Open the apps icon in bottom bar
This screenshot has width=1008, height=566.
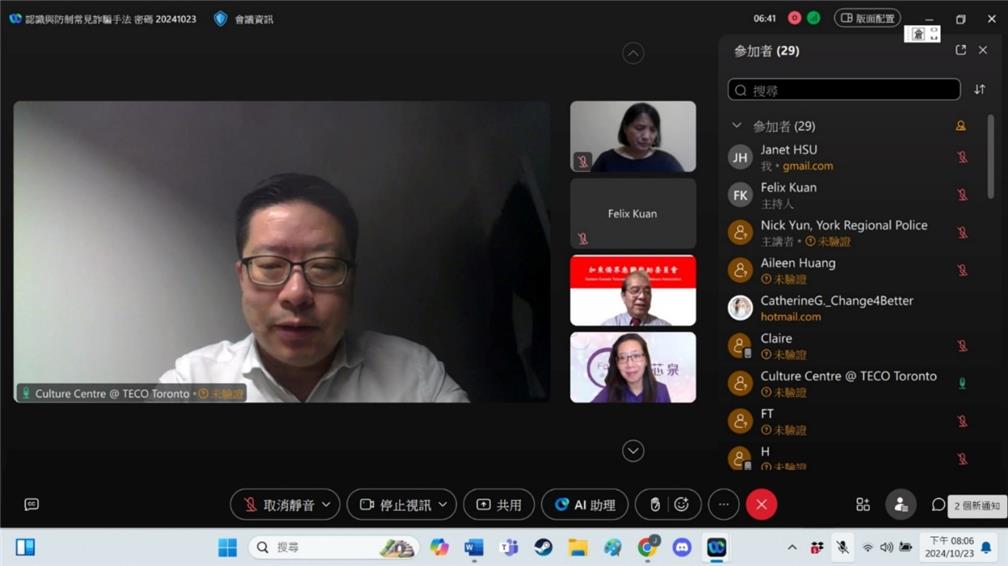pos(863,505)
